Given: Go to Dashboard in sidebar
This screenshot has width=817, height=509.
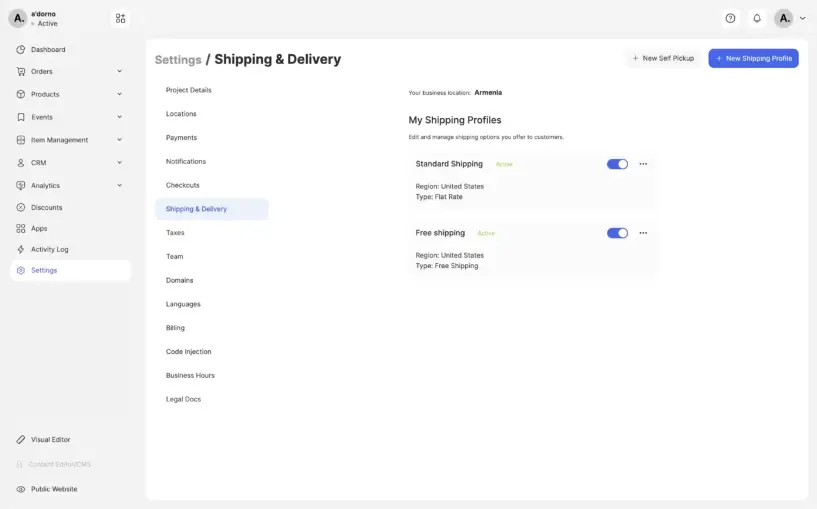Looking at the screenshot, I should pos(48,49).
